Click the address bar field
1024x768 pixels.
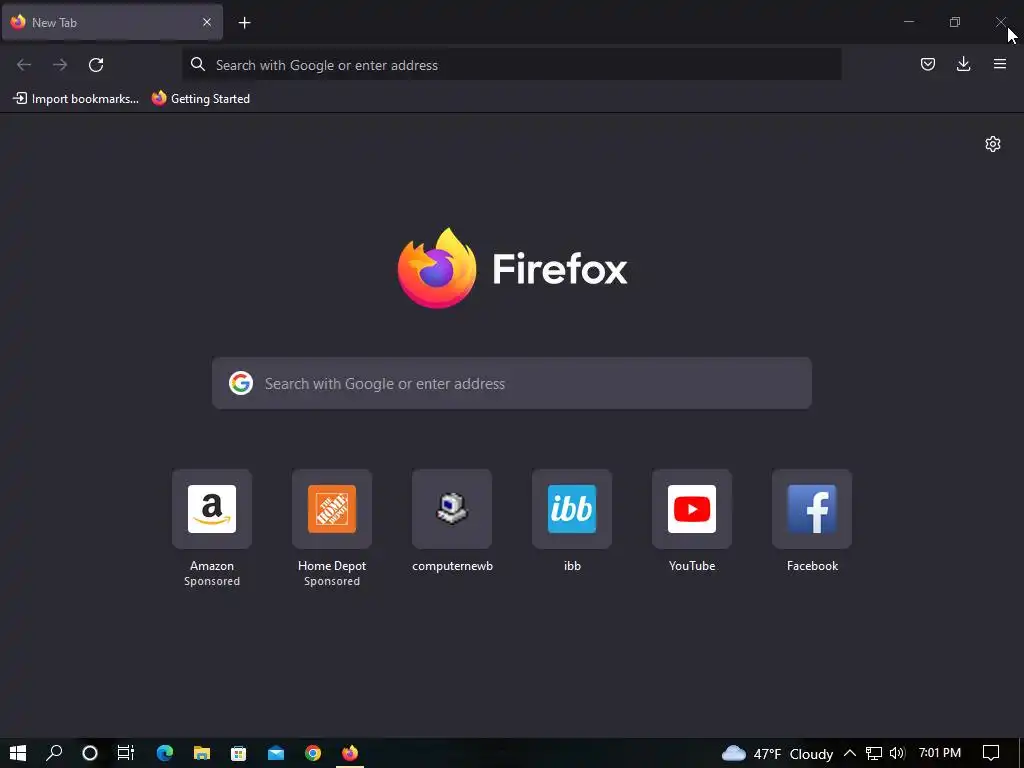point(511,65)
